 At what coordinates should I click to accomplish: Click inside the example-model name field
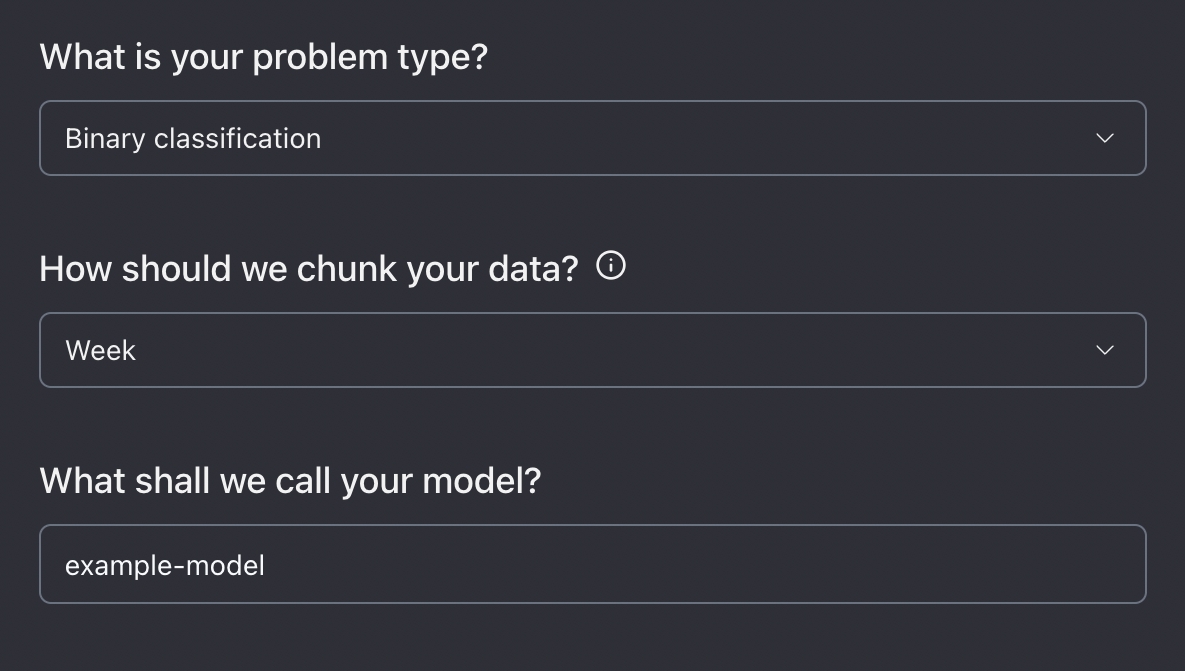[x=592, y=564]
